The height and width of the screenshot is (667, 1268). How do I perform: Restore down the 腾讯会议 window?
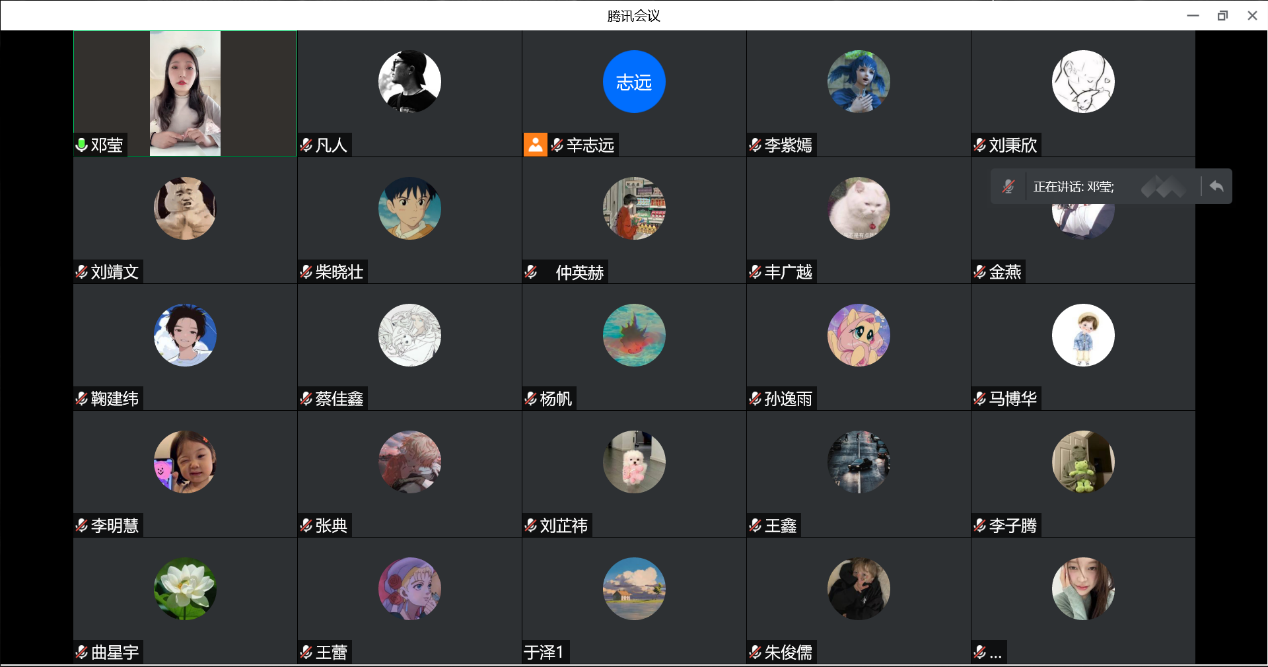(x=1222, y=15)
